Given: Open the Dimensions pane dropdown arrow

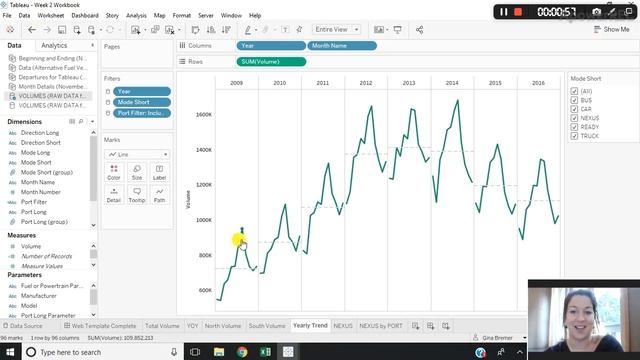Looking at the screenshot, I should click(92, 122).
